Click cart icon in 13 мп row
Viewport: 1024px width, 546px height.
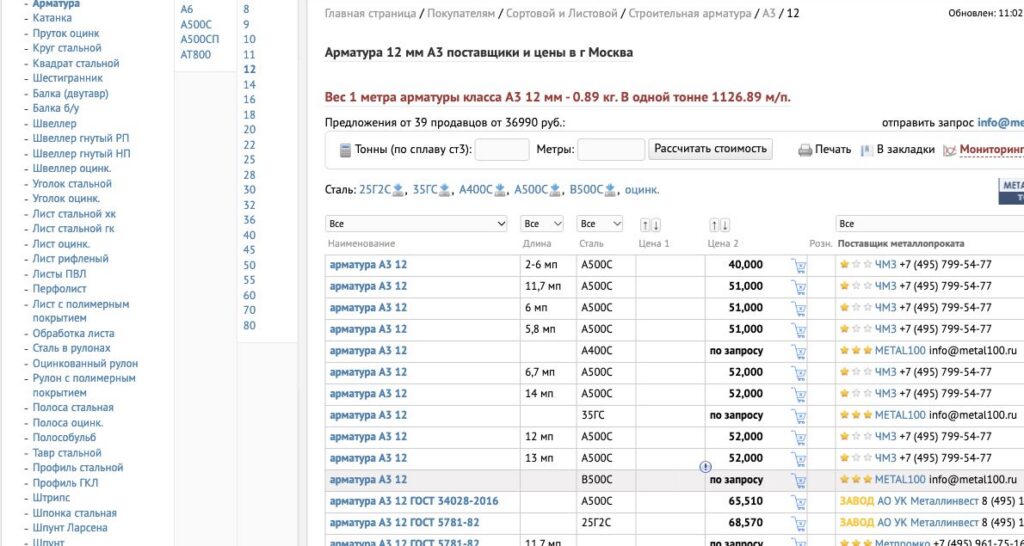coord(799,459)
